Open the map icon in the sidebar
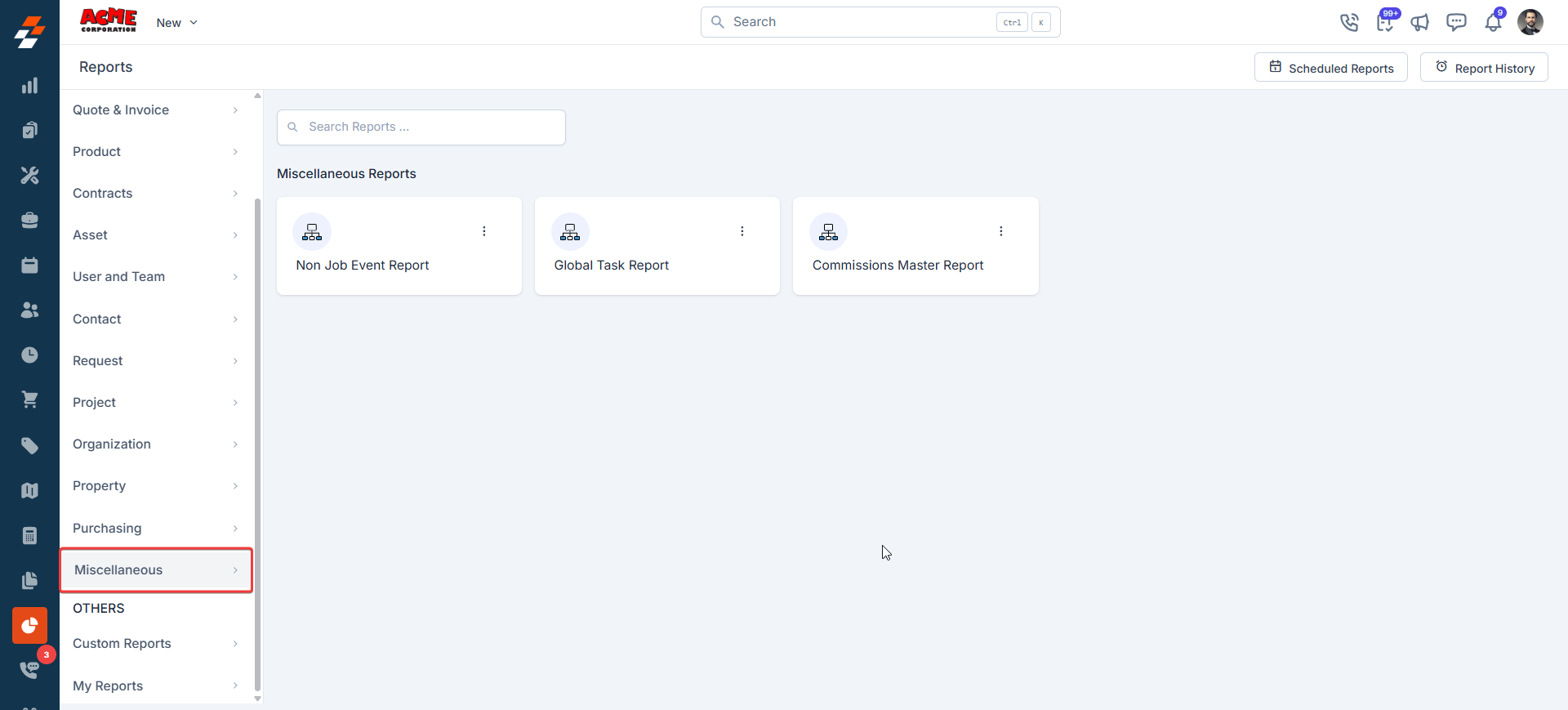This screenshot has width=1568, height=710. coord(29,490)
